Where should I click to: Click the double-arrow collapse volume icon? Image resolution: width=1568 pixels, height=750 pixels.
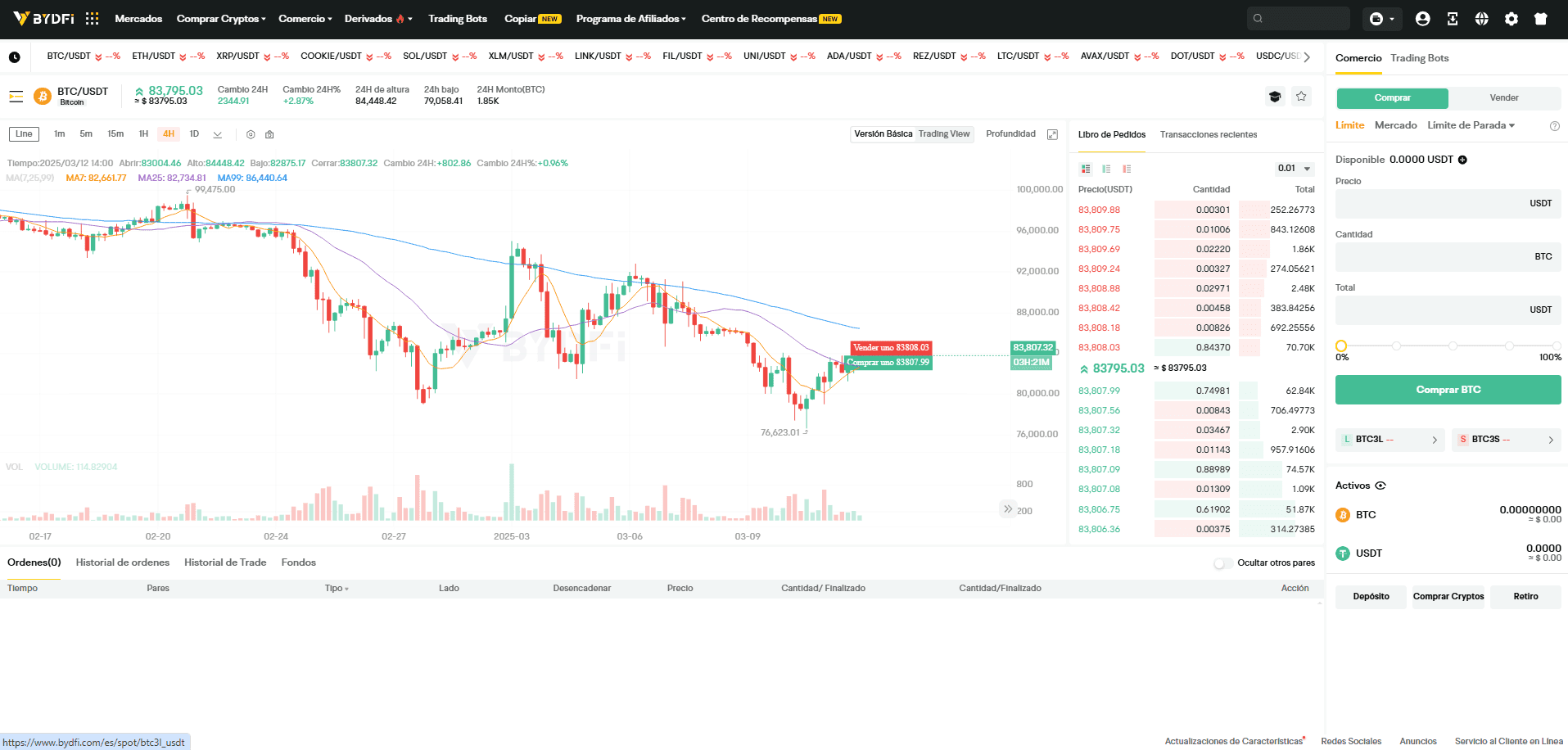coord(1008,509)
